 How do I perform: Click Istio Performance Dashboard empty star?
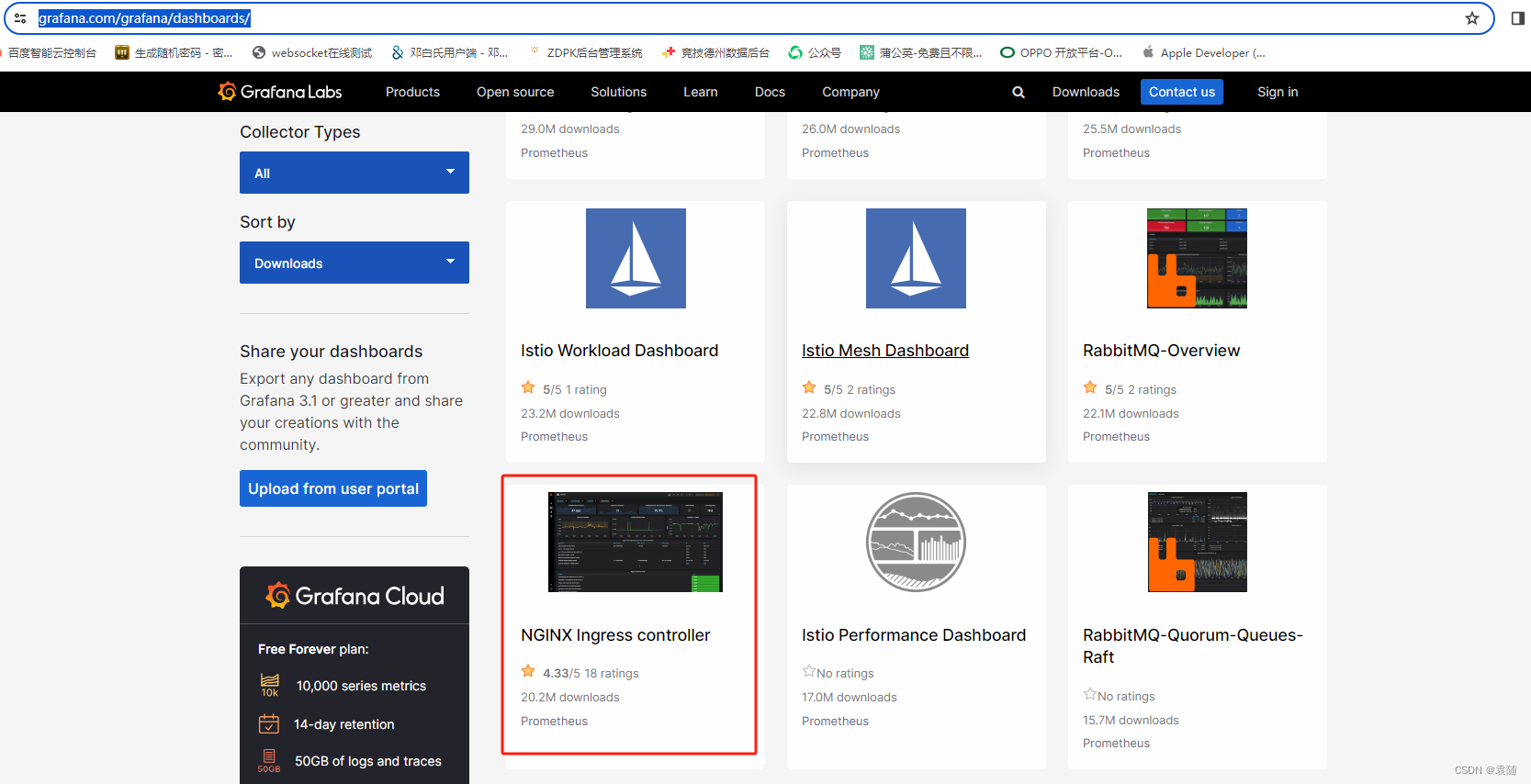click(x=808, y=671)
